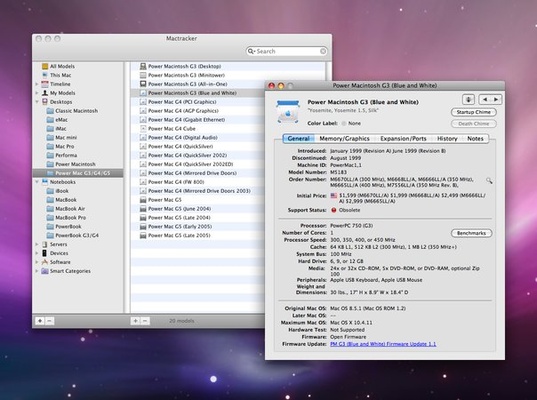Image resolution: width=537 pixels, height=400 pixels.
Task: Click the US flag beside Initial Price
Action: click(x=334, y=196)
